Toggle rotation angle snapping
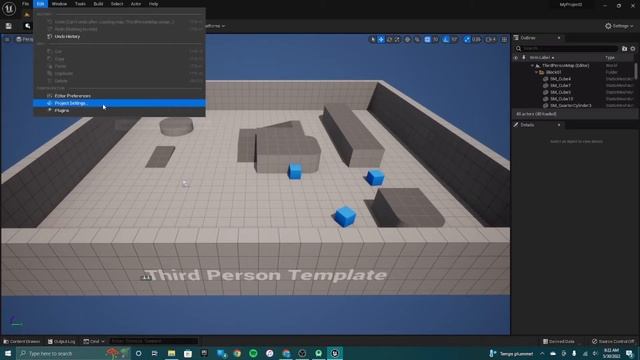 446,39
